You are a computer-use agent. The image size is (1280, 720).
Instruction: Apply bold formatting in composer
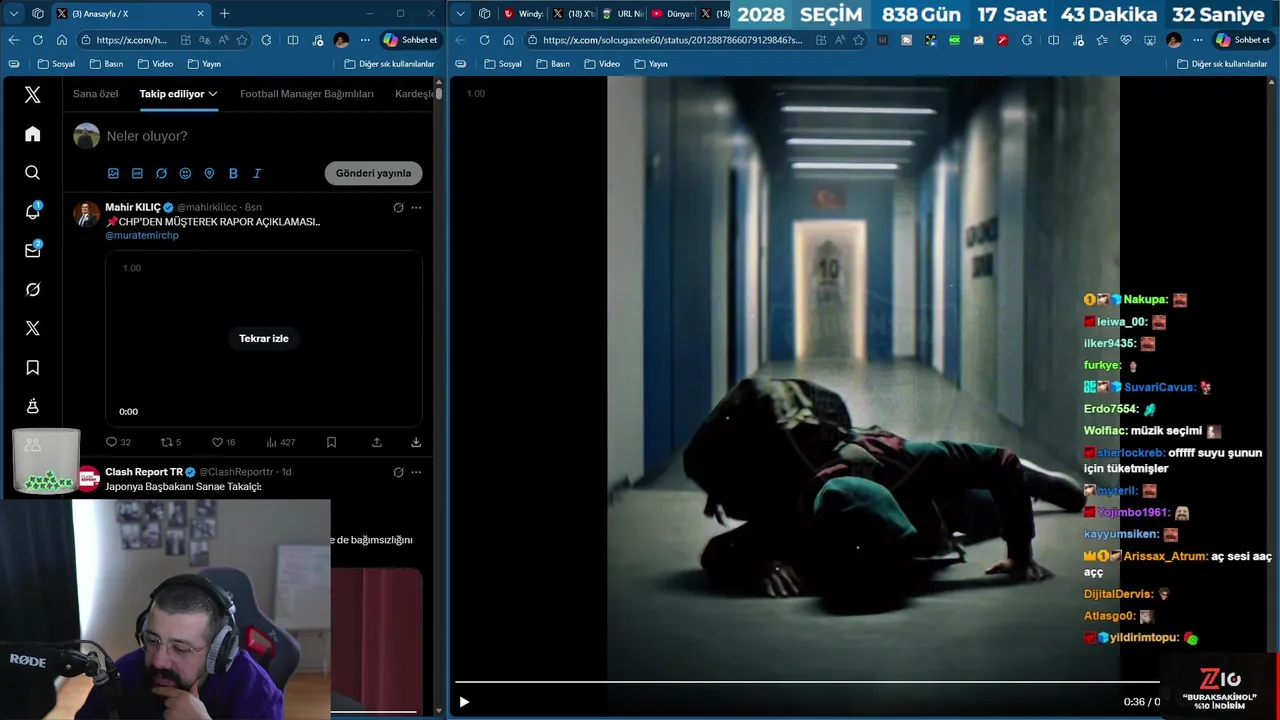click(x=233, y=173)
